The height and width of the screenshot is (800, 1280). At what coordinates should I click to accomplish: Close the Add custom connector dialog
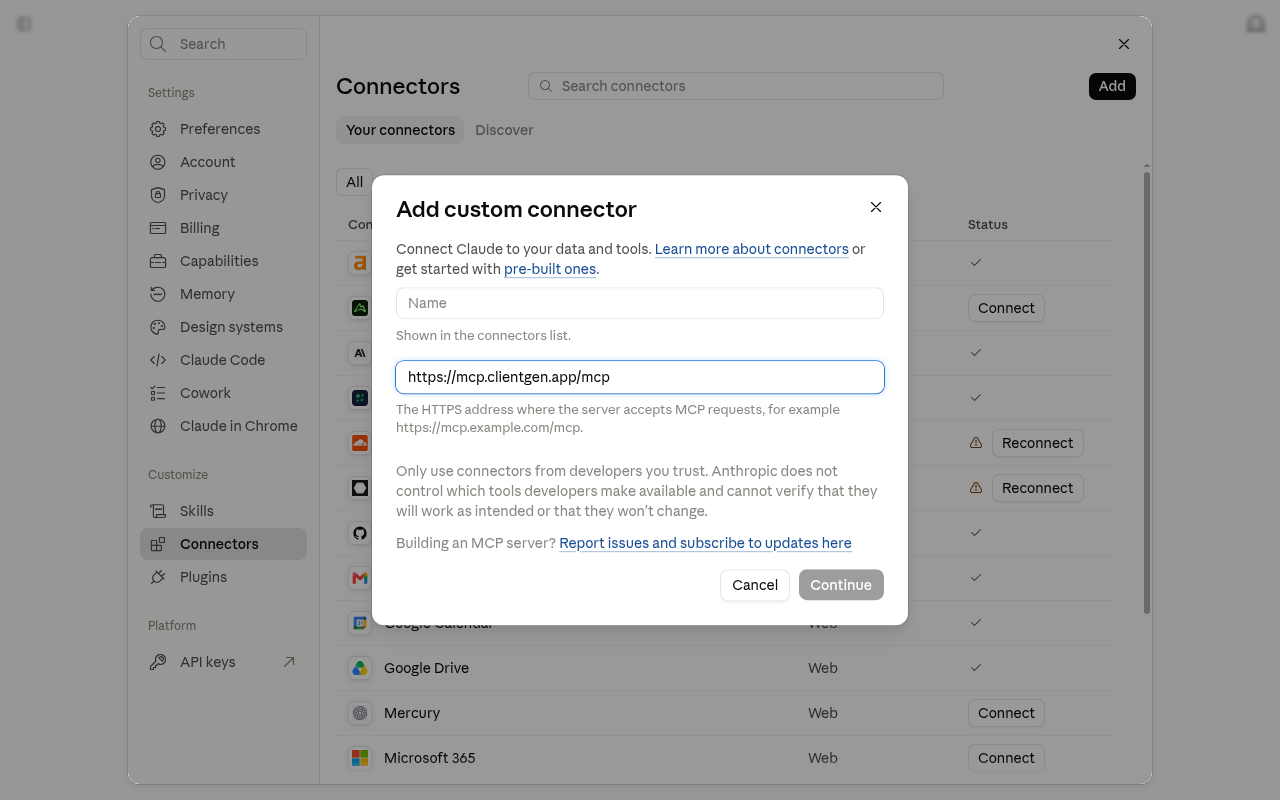876,207
